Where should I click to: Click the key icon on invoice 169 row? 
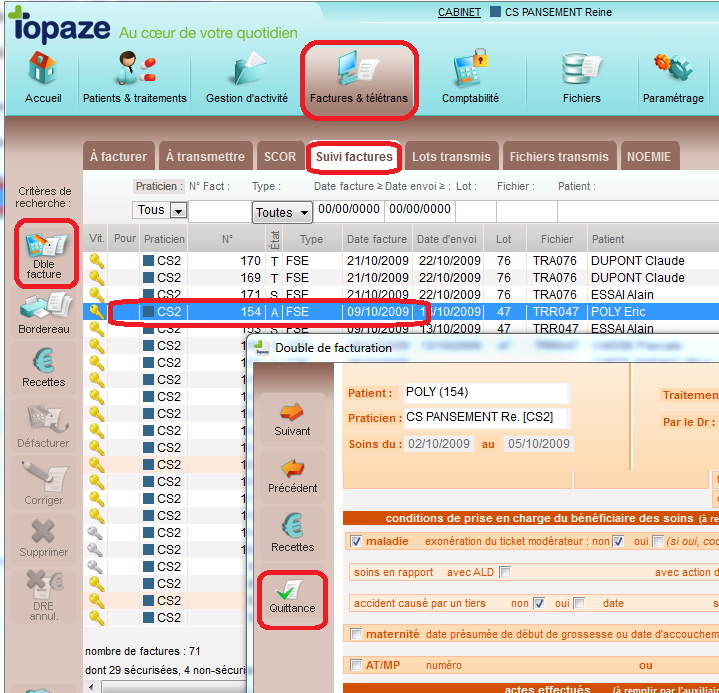coord(96,278)
